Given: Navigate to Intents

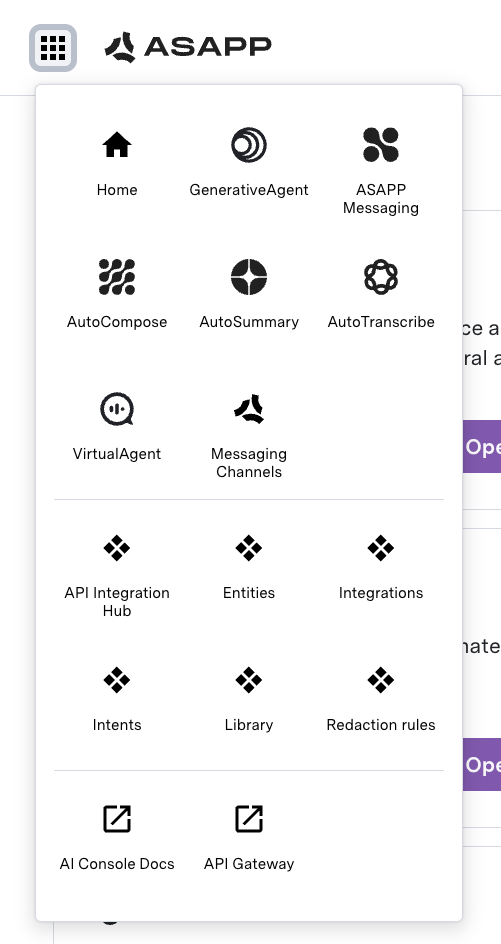Looking at the screenshot, I should click(117, 700).
